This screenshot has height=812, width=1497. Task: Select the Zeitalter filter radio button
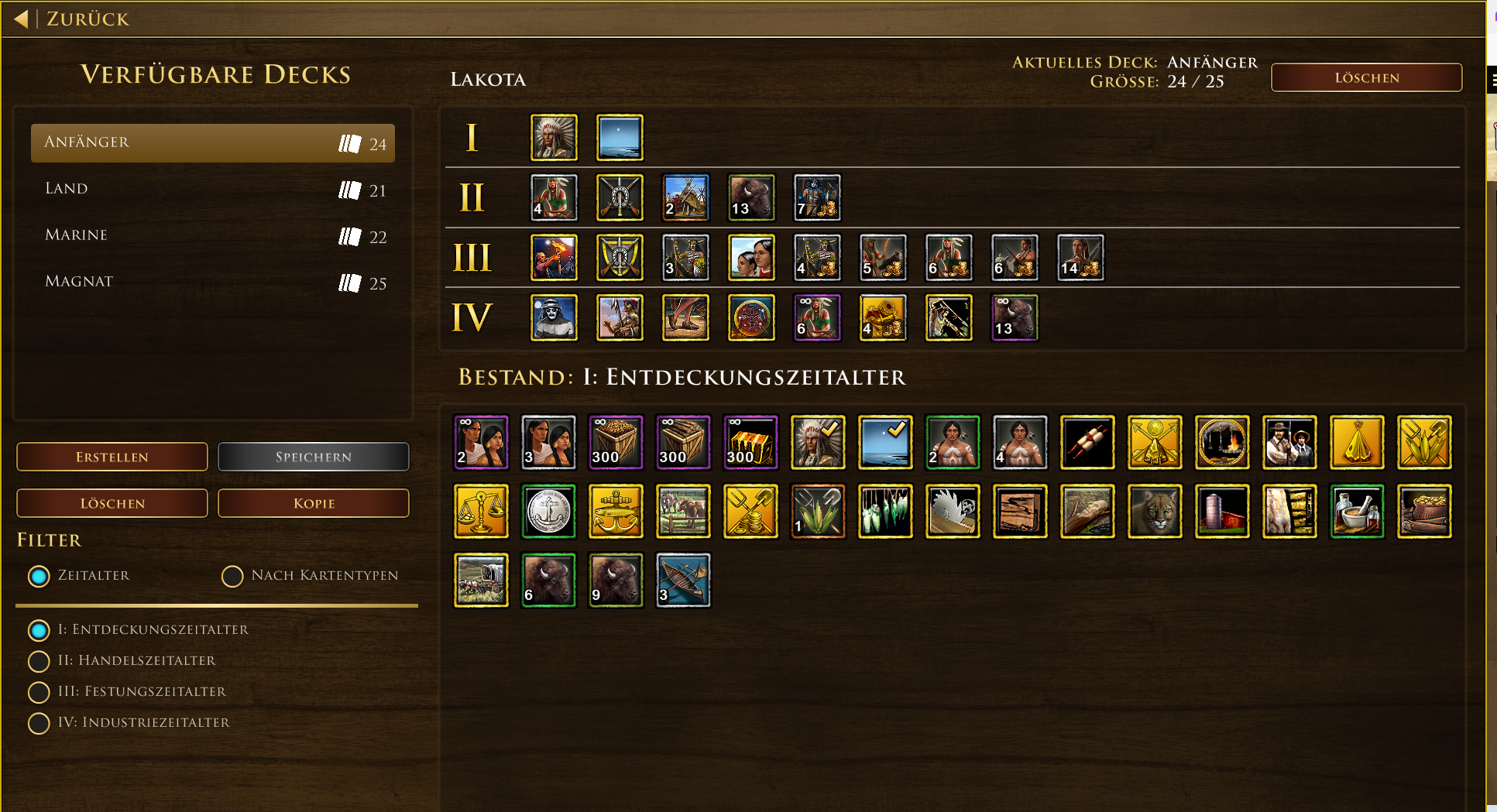pos(39,576)
